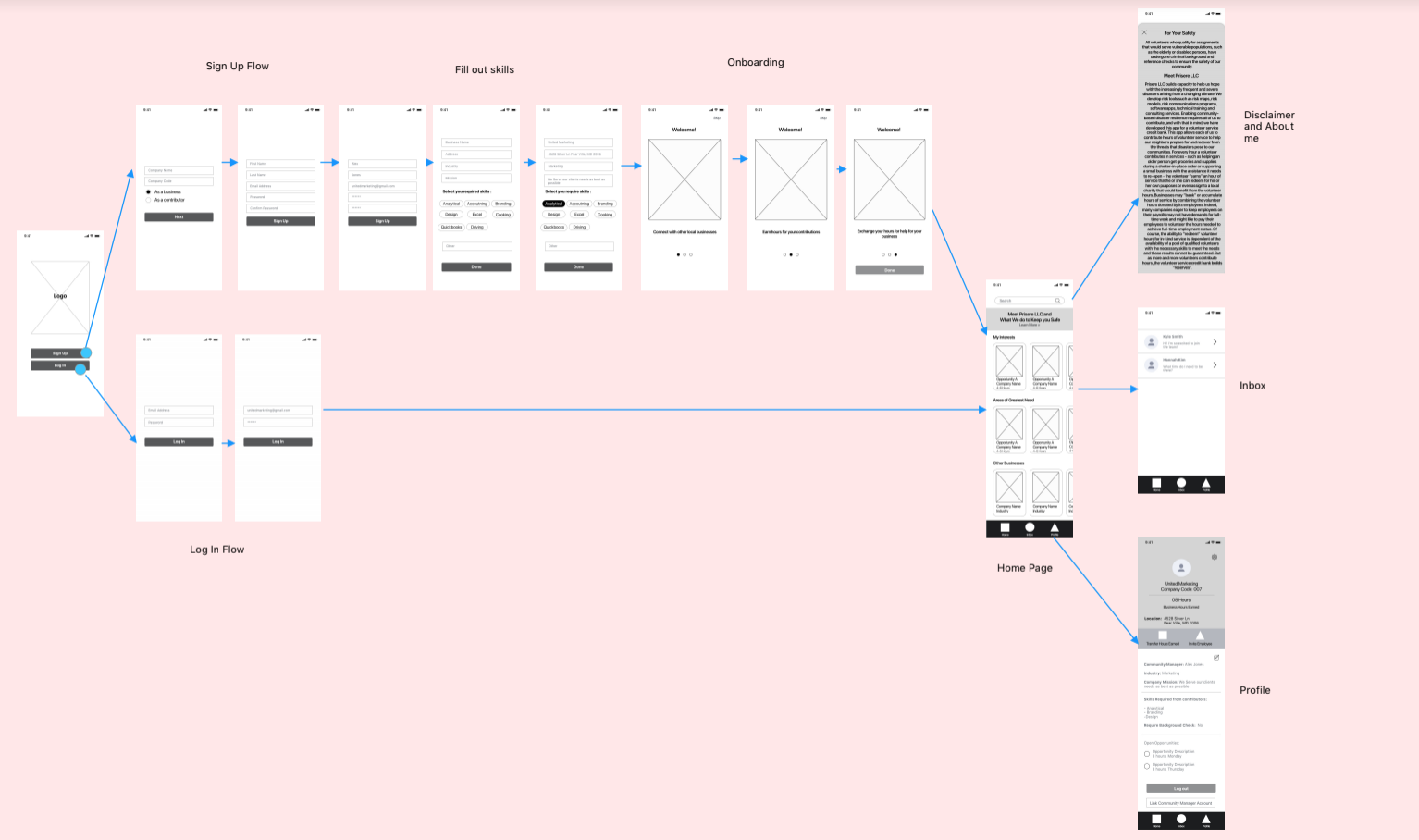Open Kyle Smith message chevron
This screenshot has width=1419, height=840.
[1215, 342]
